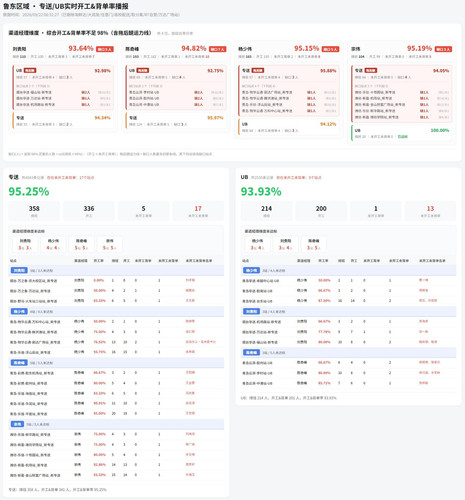Click the 358 stat tile in 专送 panel
465x500 pixels.
coord(34,211)
